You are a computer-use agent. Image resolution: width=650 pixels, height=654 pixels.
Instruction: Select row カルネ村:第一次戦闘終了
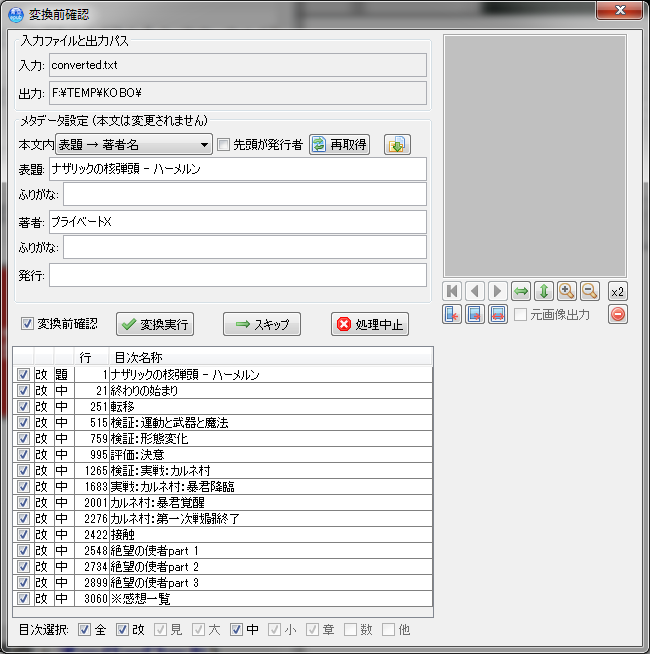[223, 518]
